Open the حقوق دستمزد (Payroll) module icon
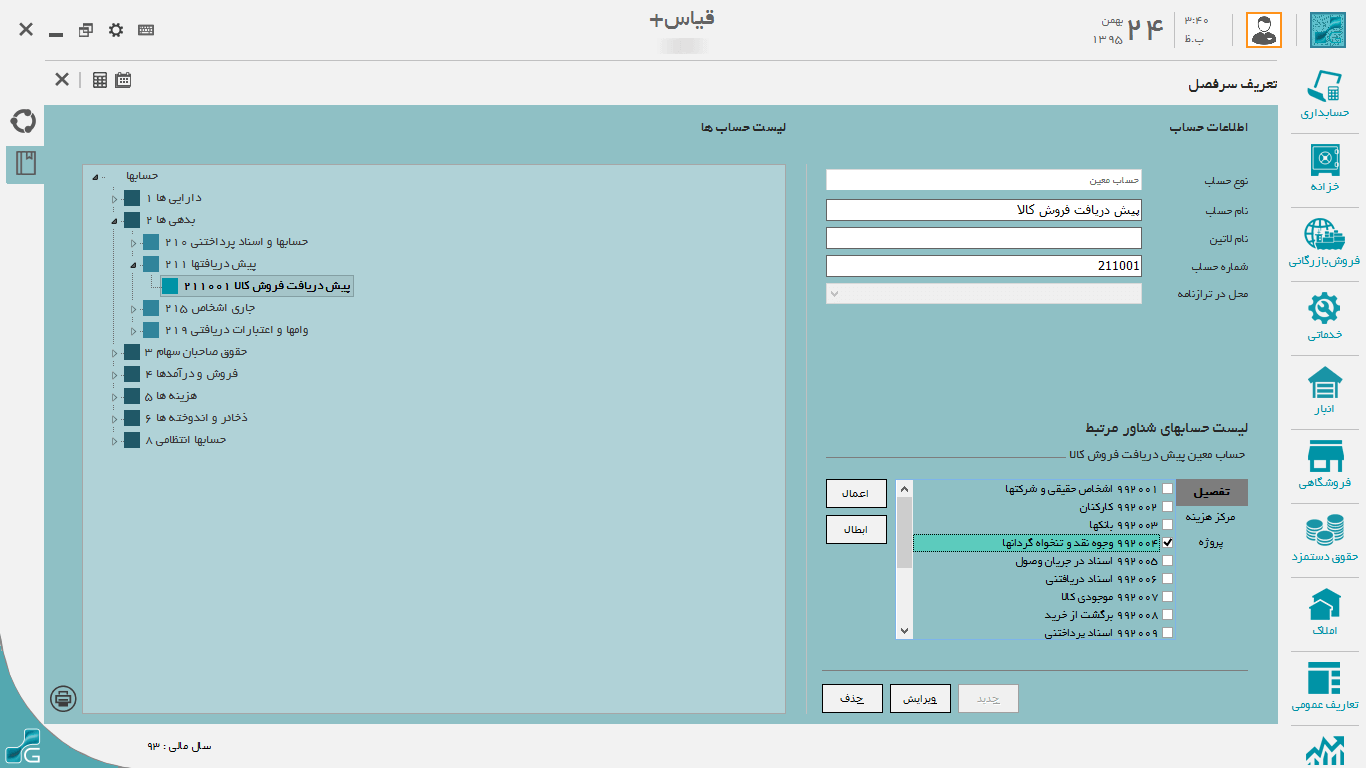The height and width of the screenshot is (768, 1366). click(1325, 538)
